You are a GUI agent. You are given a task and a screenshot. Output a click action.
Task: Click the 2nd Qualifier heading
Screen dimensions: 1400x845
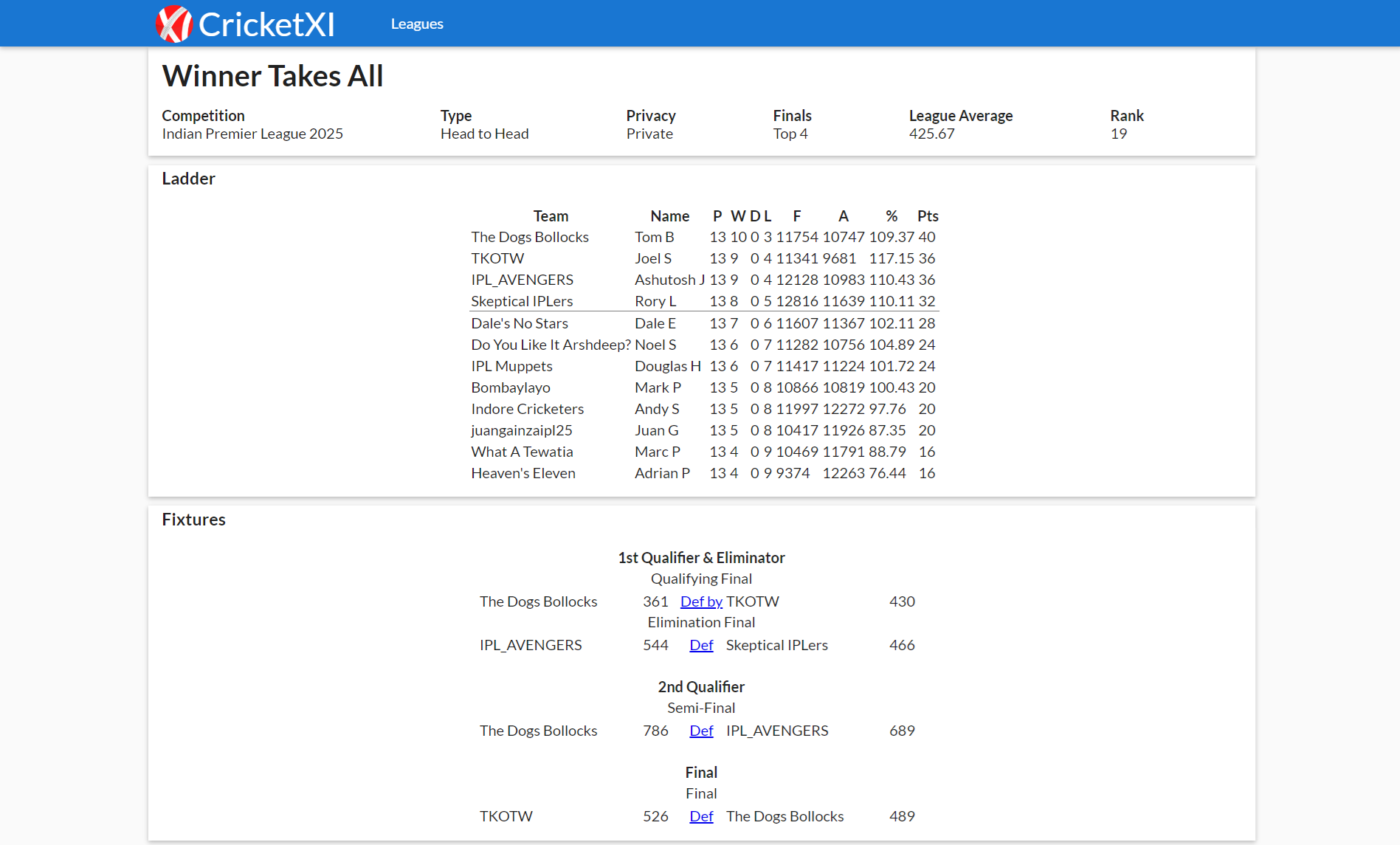(701, 687)
